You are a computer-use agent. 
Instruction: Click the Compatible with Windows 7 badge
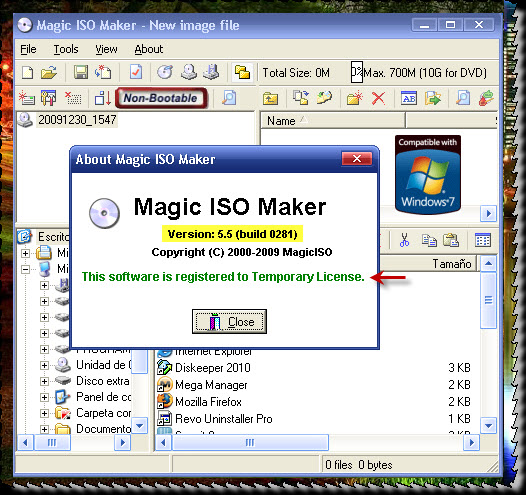pos(428,174)
